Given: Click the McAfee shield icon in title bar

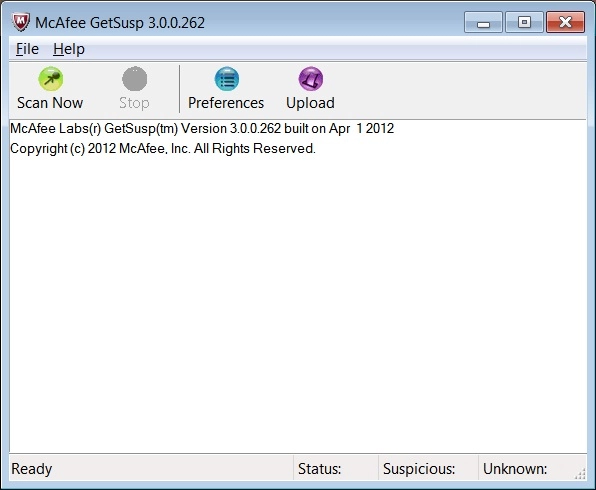Looking at the screenshot, I should (21, 22).
